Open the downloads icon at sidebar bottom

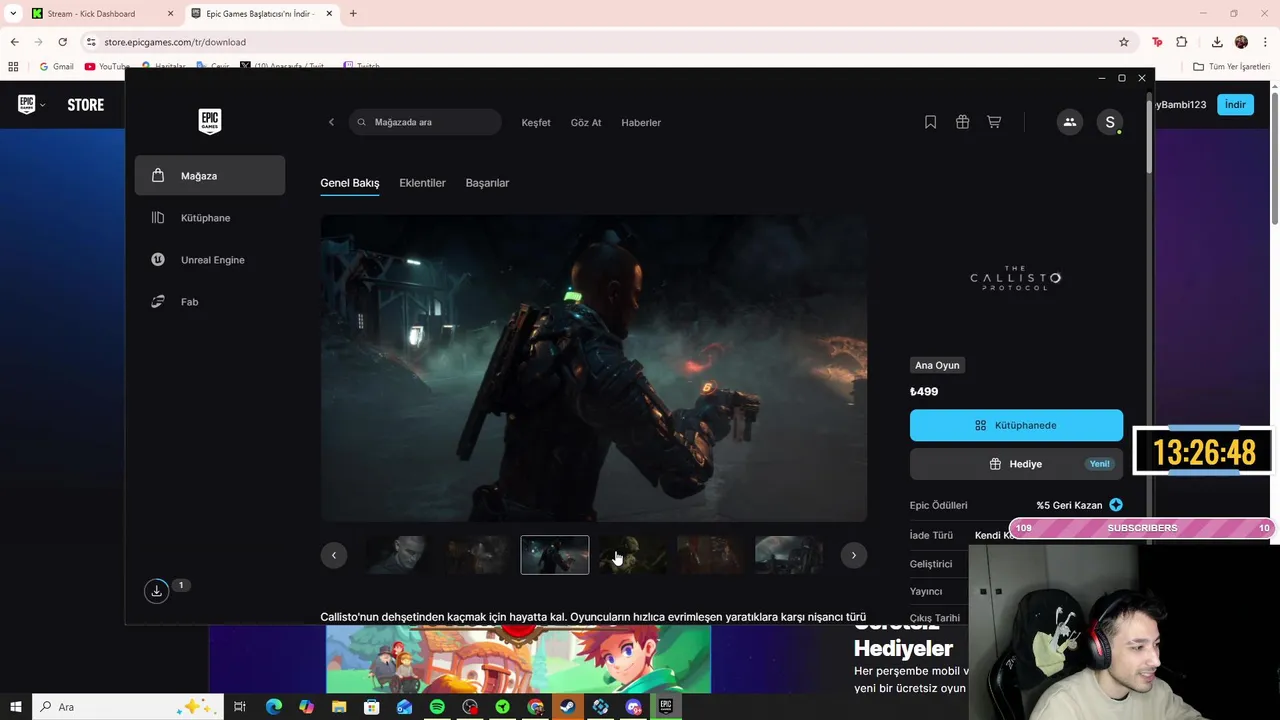tap(156, 591)
